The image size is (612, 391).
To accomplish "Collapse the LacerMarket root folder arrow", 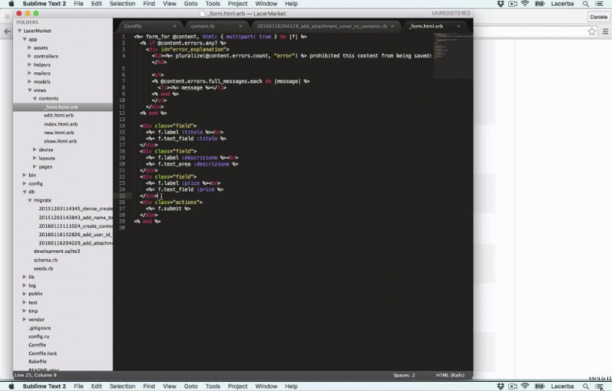I will 20,31.
